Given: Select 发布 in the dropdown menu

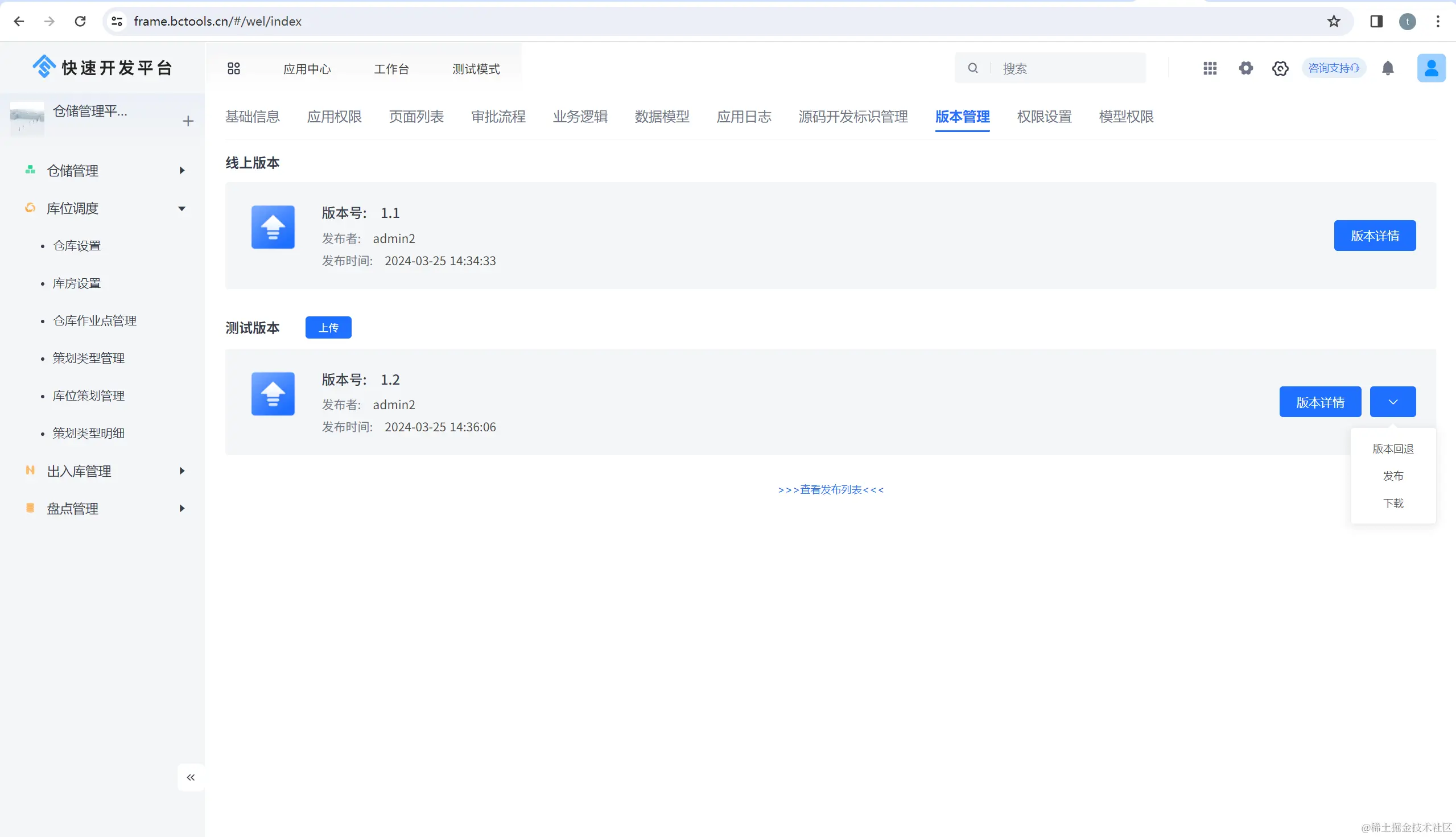Looking at the screenshot, I should tap(1392, 476).
